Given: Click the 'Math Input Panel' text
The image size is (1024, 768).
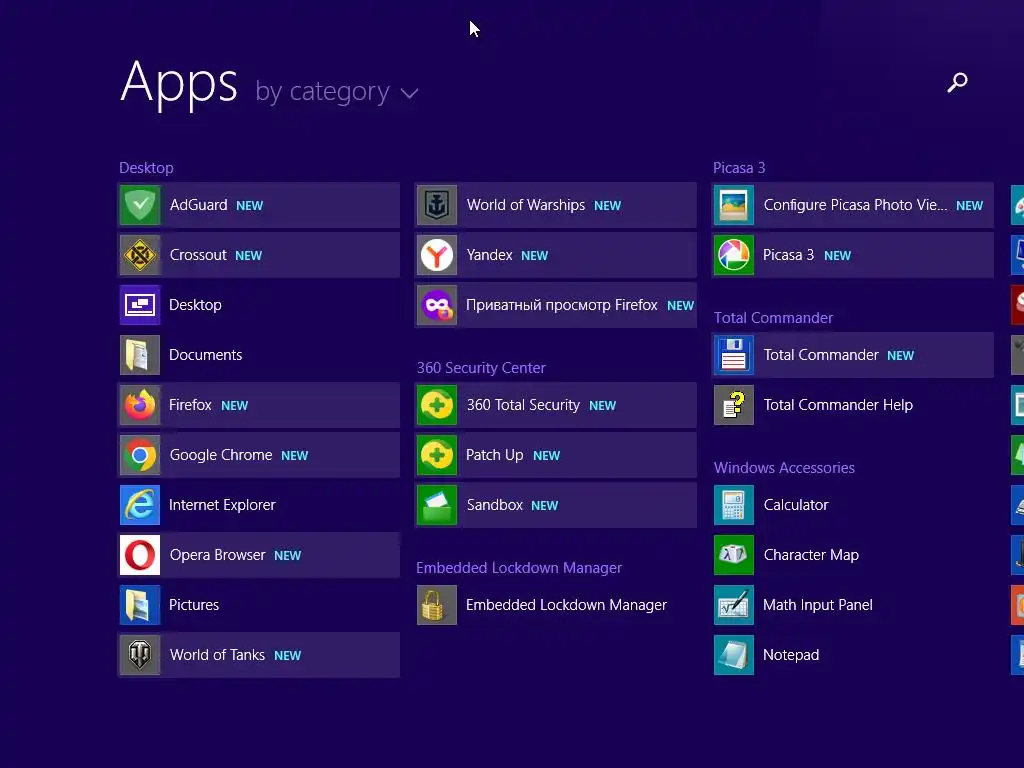Looking at the screenshot, I should [x=818, y=605].
